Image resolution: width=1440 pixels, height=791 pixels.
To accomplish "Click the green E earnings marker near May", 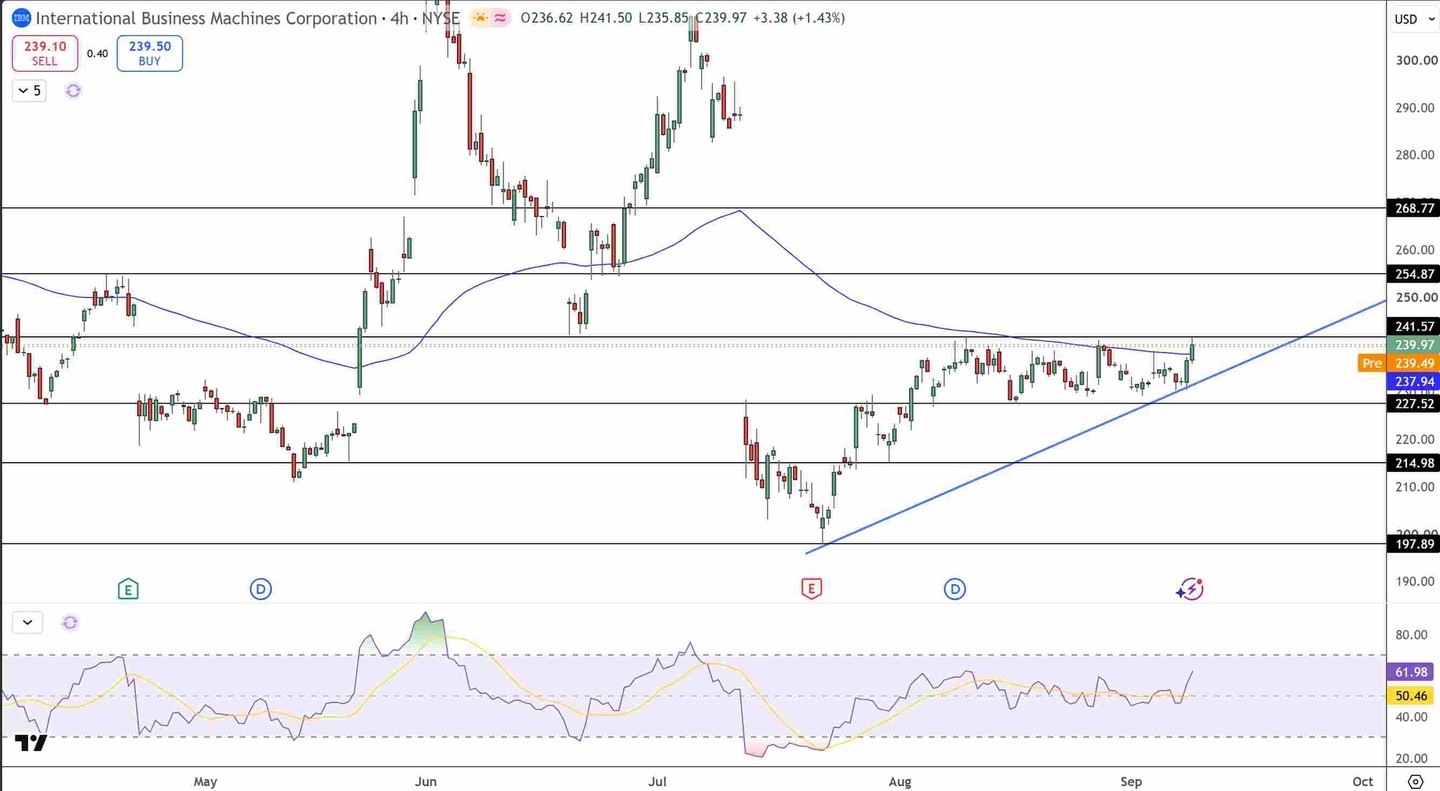I will pyautogui.click(x=127, y=589).
